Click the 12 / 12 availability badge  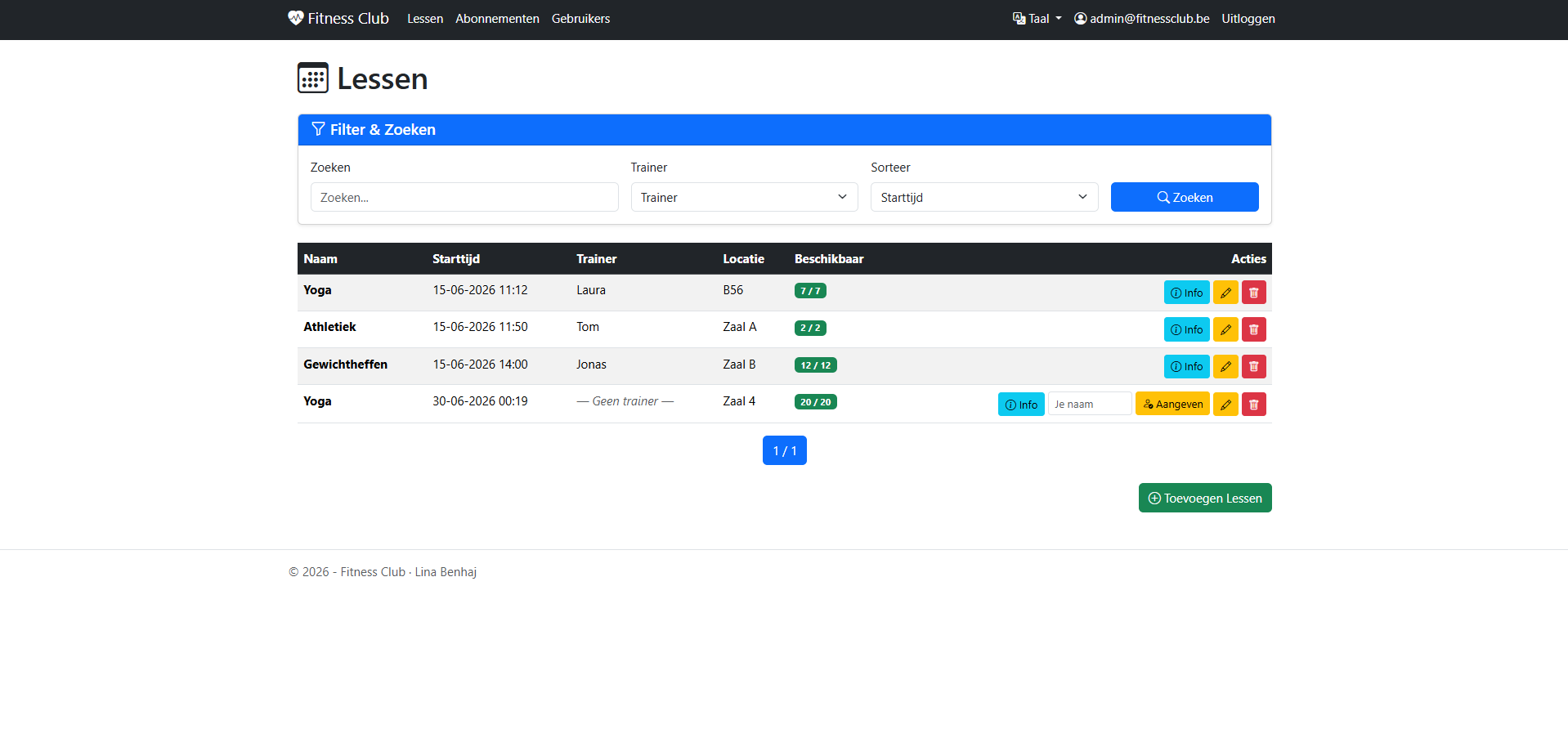(815, 365)
